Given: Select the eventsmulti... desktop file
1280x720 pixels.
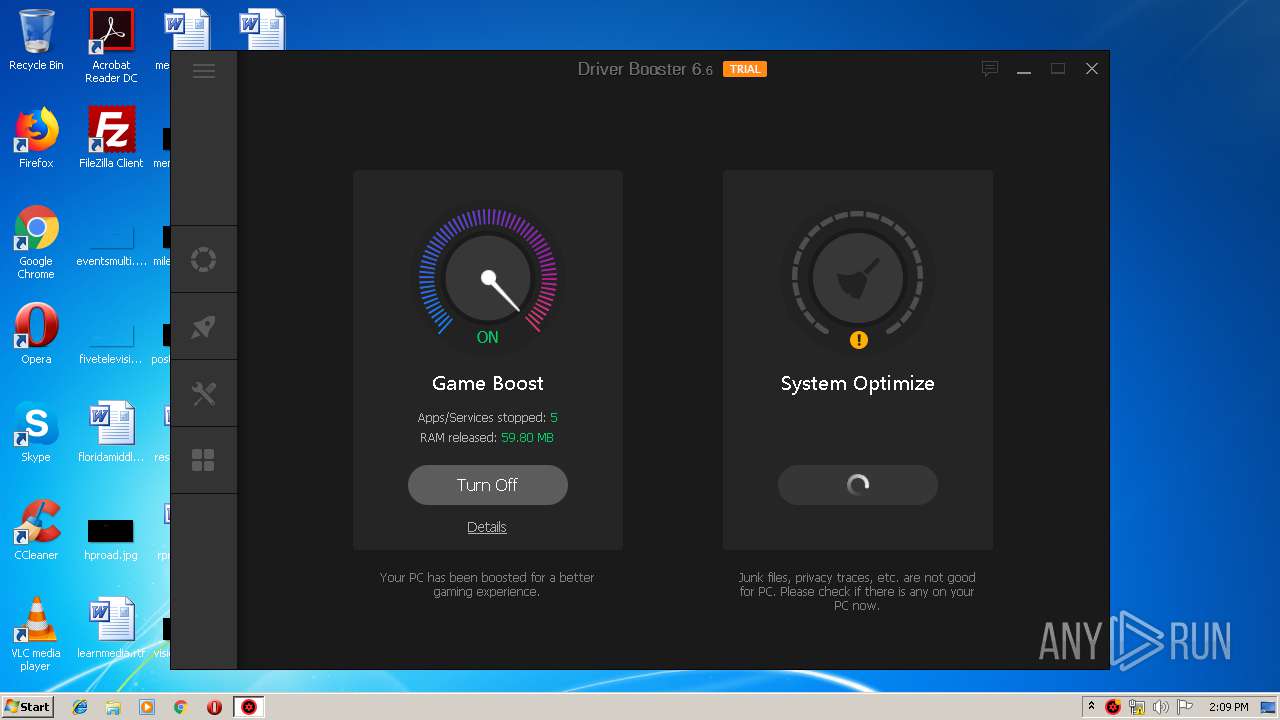Looking at the screenshot, I should pyautogui.click(x=111, y=248).
